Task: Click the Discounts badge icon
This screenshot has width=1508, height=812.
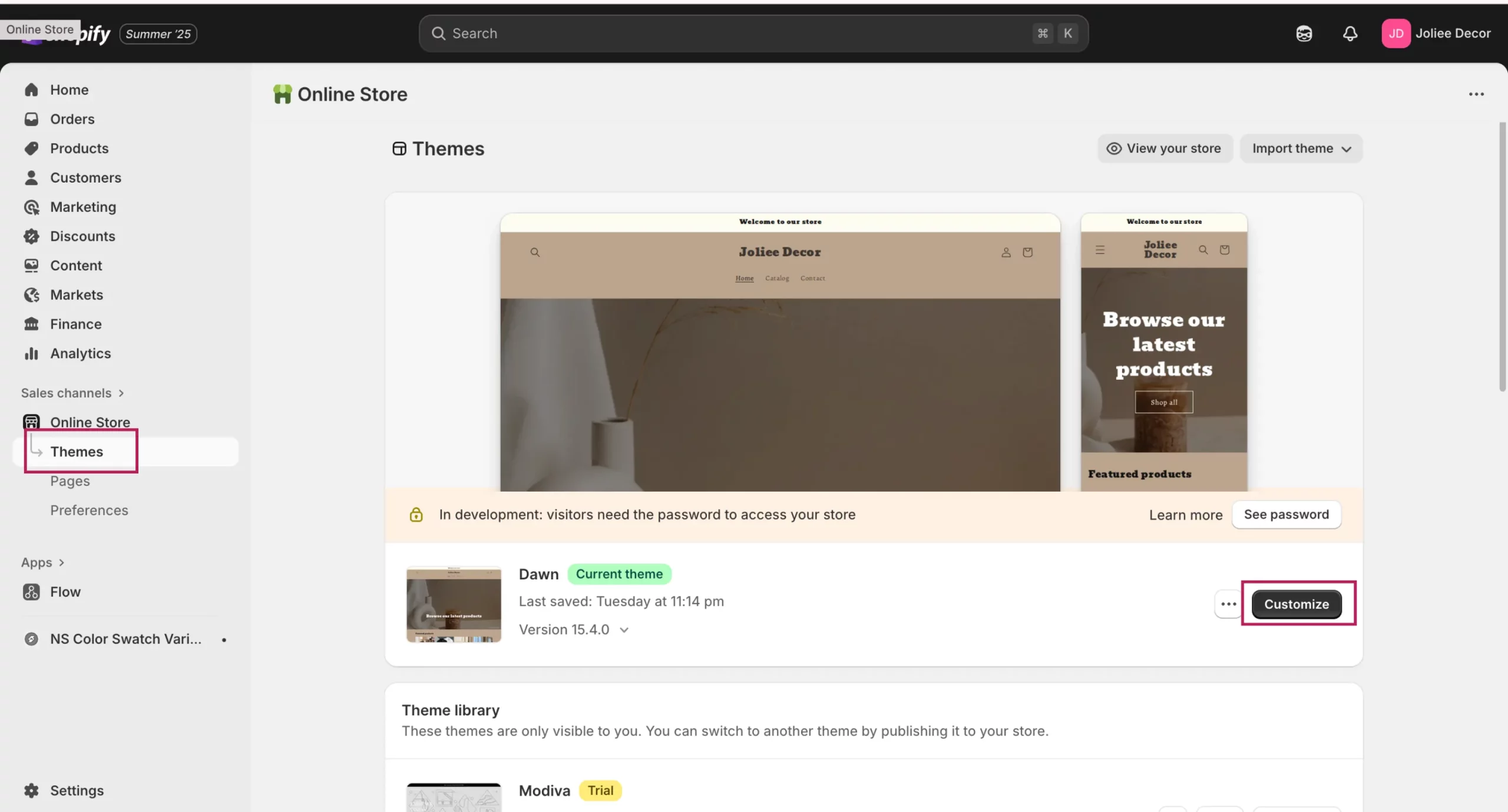Action: [31, 236]
